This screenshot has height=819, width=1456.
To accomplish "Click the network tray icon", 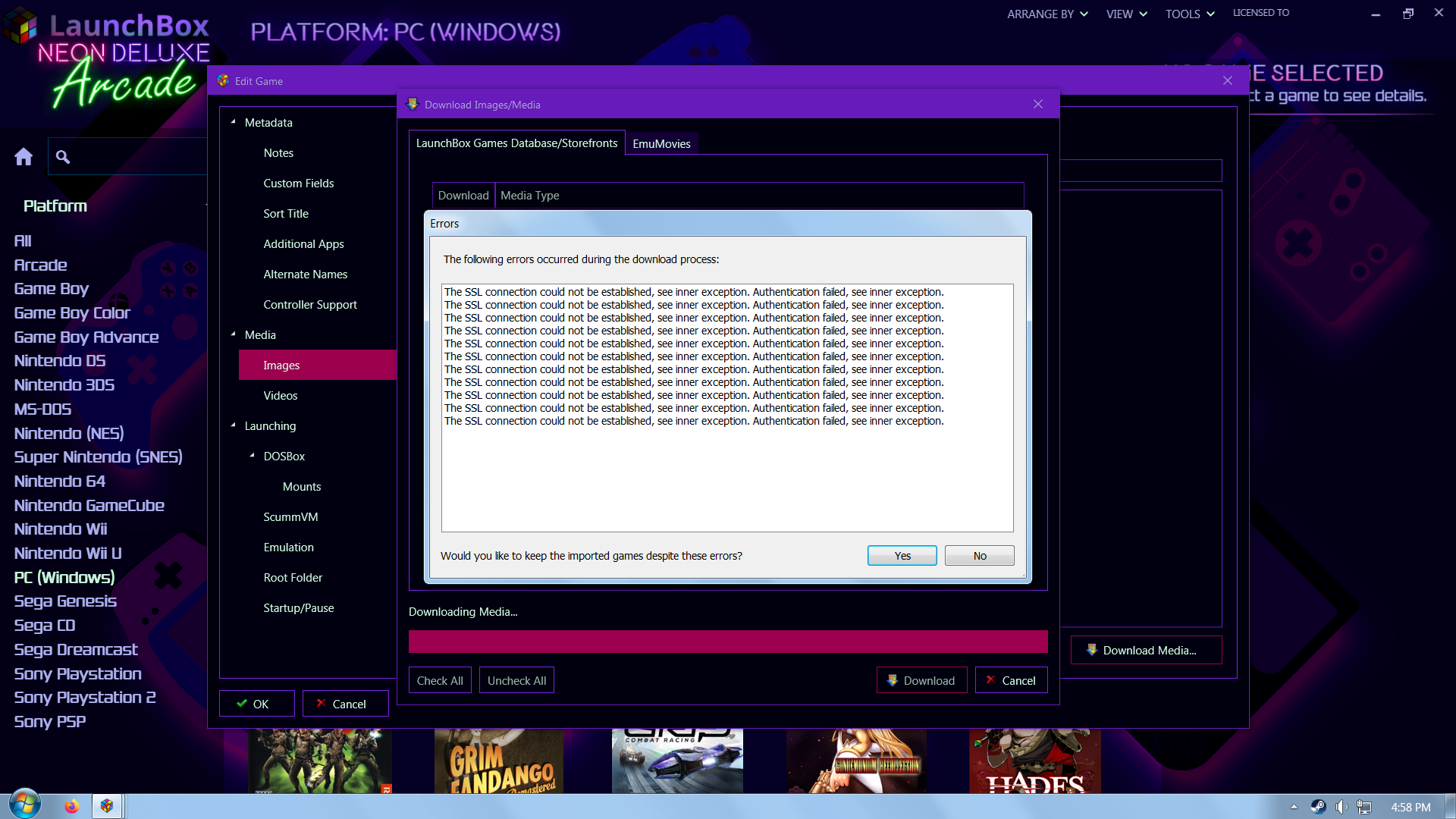I will pyautogui.click(x=1364, y=807).
